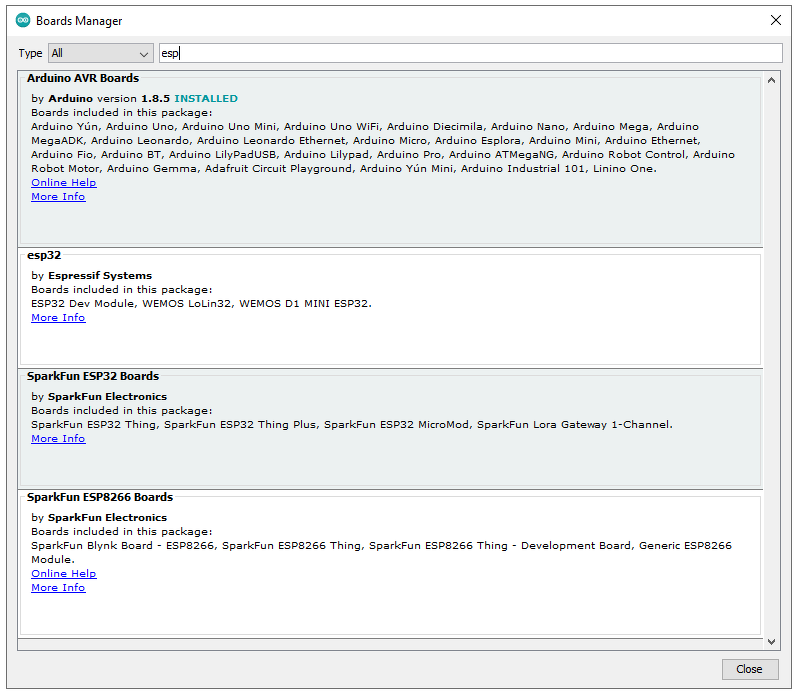
Task: Open Online Help link under Arduino AVR Boards
Action: [64, 183]
